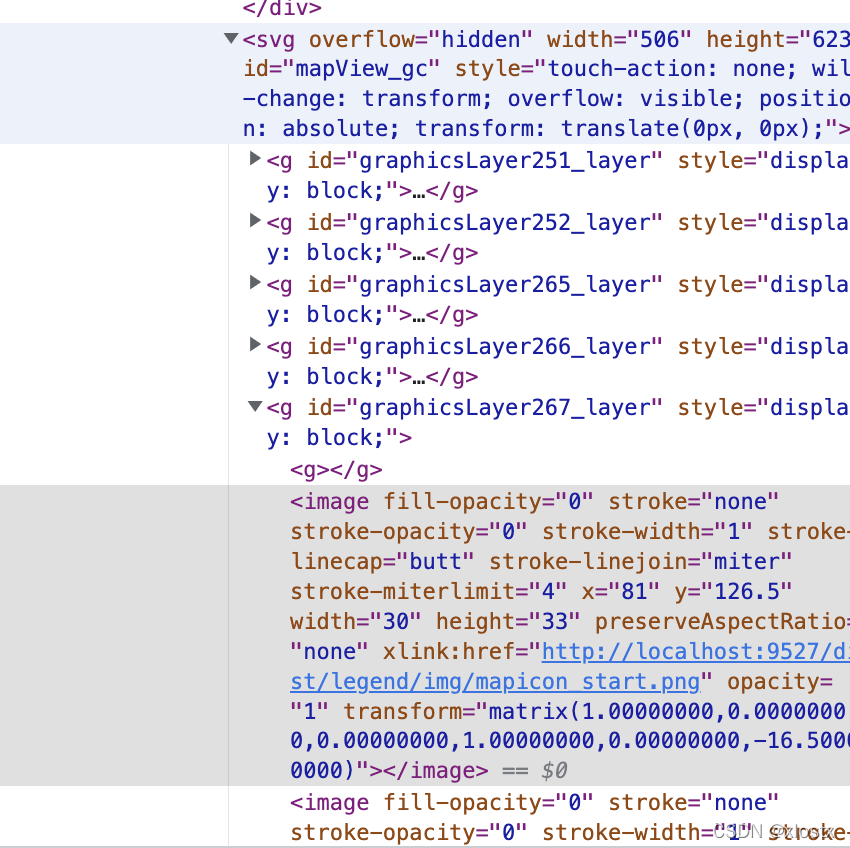The image size is (850, 848).
Task: Expand the graphicsLayer252_layer element
Action: [255, 222]
